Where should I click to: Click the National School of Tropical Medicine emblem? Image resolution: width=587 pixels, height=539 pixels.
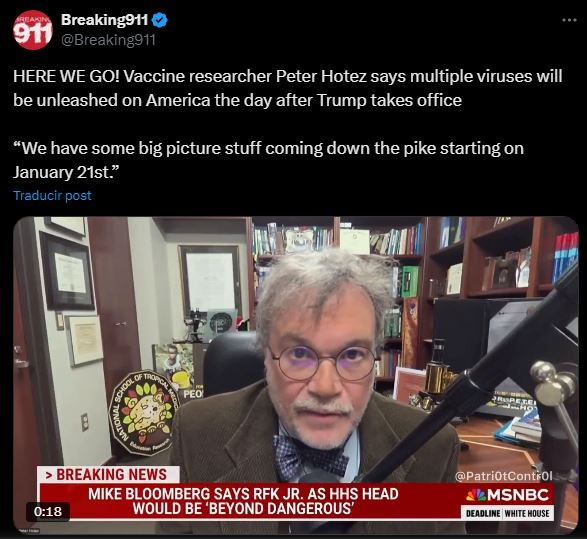point(144,412)
